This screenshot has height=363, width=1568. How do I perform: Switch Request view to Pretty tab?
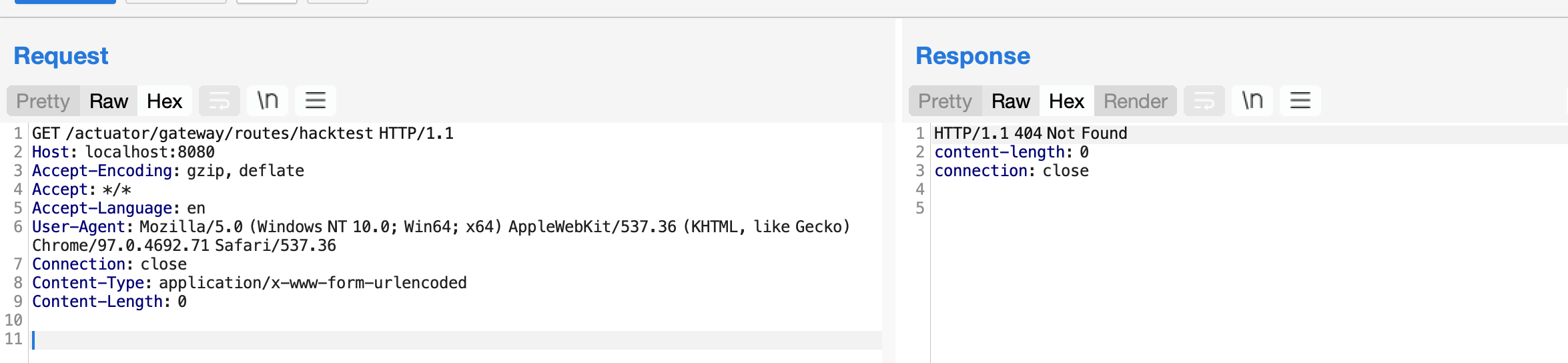click(43, 101)
